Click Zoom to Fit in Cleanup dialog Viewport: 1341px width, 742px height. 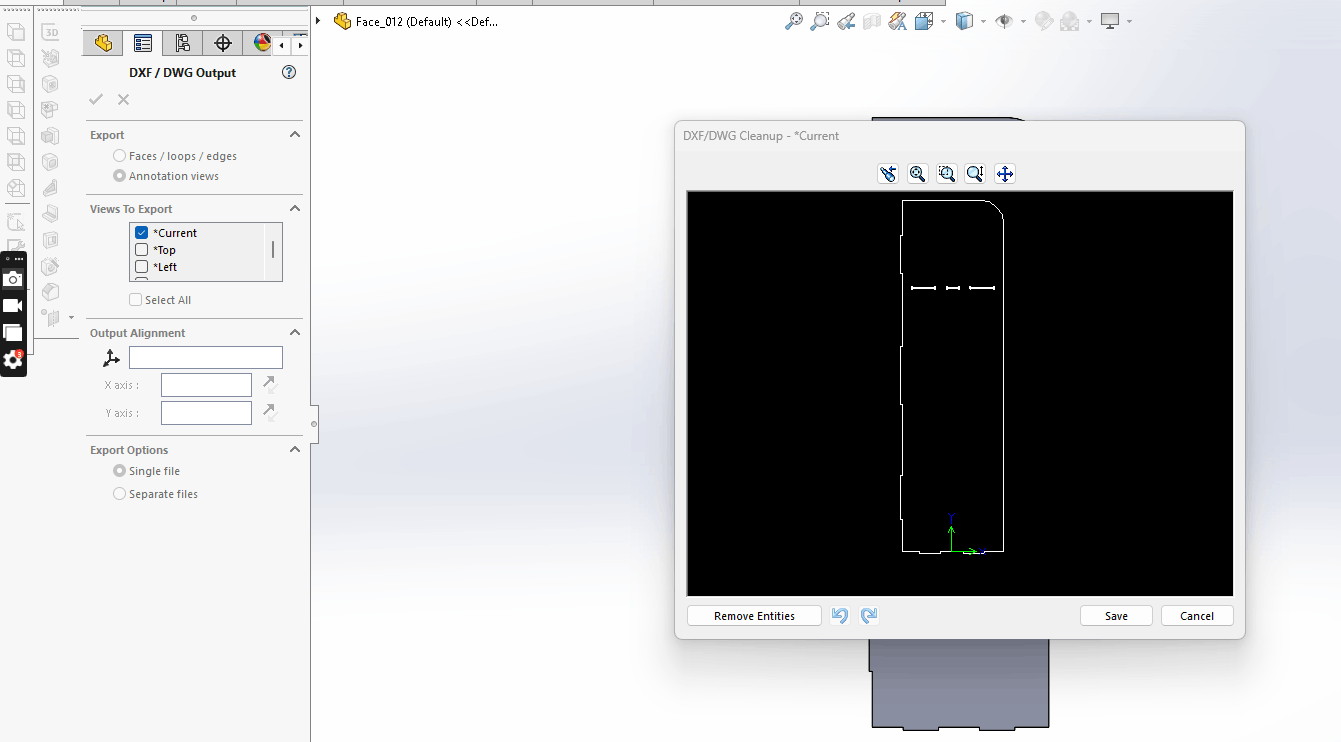pyautogui.click(x=917, y=174)
